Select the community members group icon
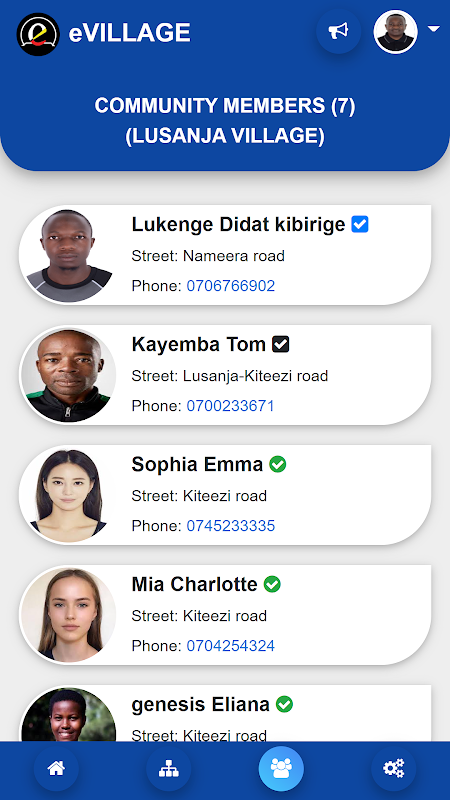 point(281,768)
